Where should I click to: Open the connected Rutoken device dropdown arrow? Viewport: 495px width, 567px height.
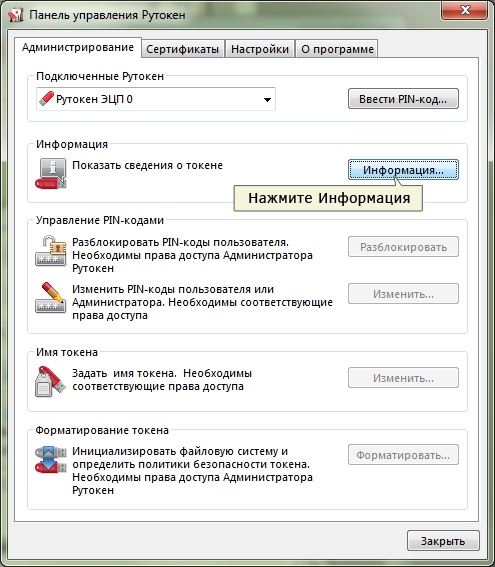click(267, 99)
